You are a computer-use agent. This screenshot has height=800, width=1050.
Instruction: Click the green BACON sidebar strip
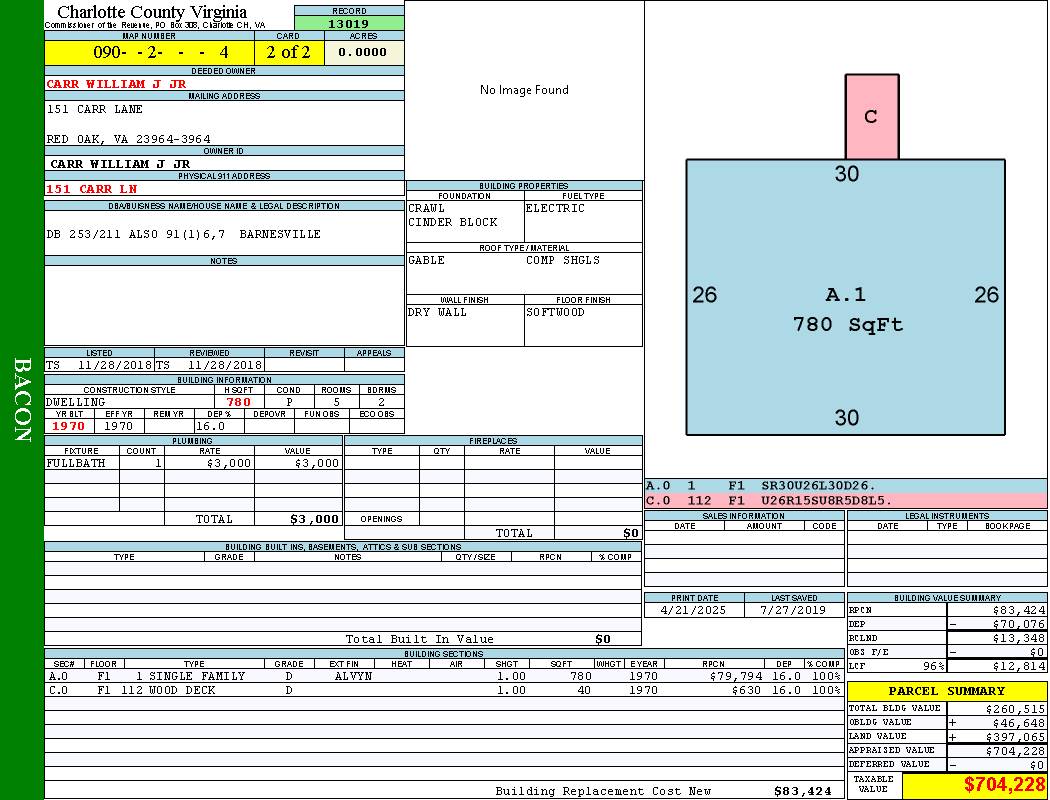click(22, 400)
